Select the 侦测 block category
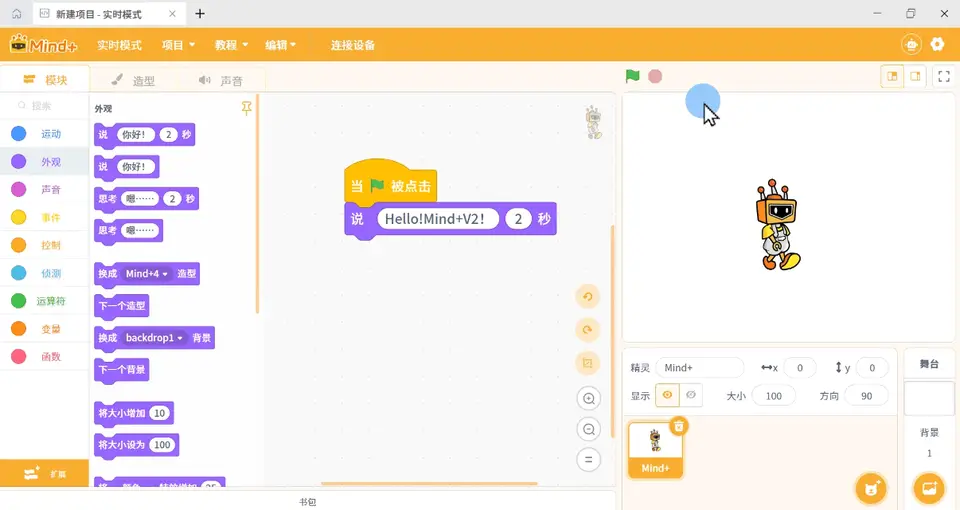This screenshot has height=510, width=960. 44,273
